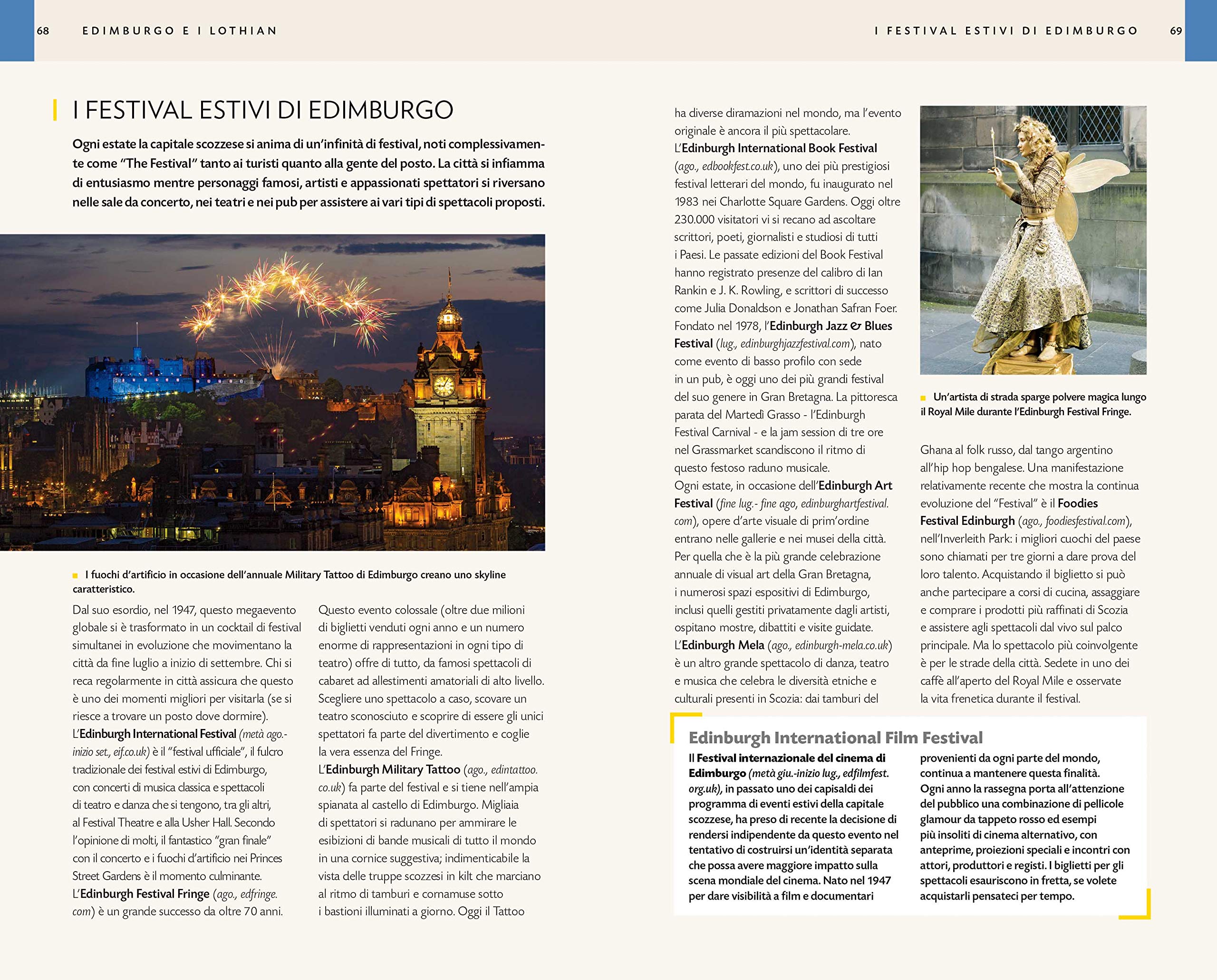
Task: Click the sidebar heading 'Edinburgh International Film Festival'
Action: (x=835, y=738)
